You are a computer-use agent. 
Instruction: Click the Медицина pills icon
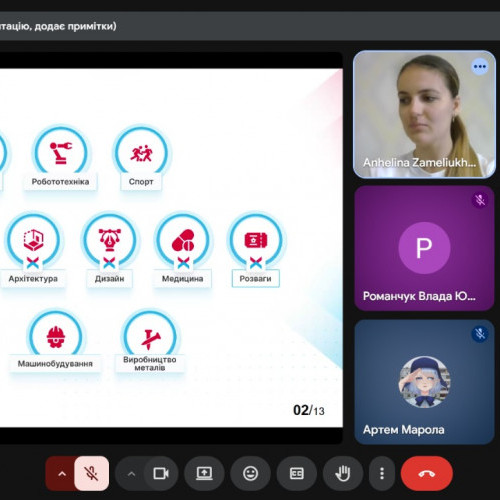coord(183,240)
